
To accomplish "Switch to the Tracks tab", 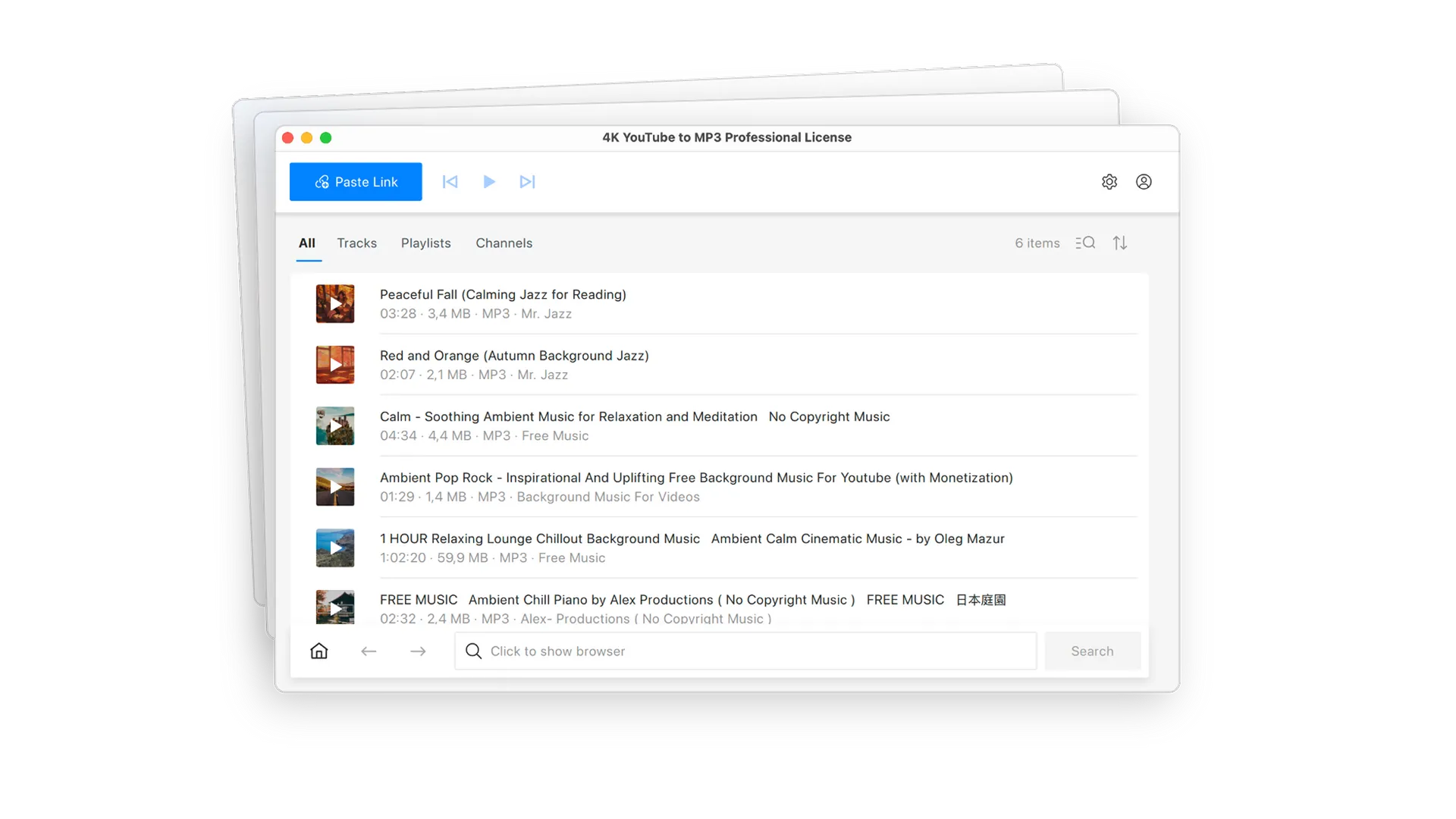I will click(x=356, y=243).
